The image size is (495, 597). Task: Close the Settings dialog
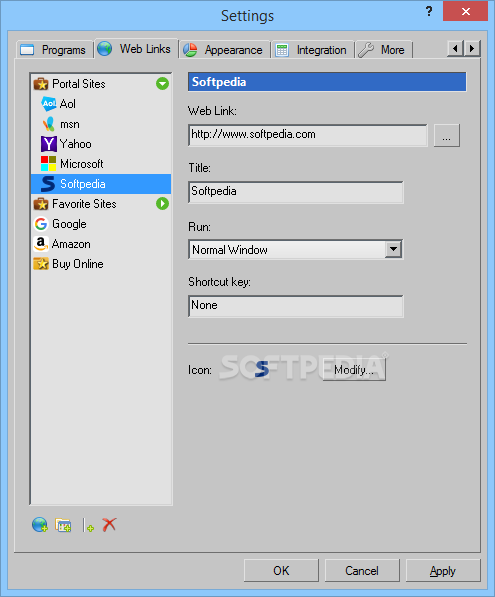click(x=465, y=11)
